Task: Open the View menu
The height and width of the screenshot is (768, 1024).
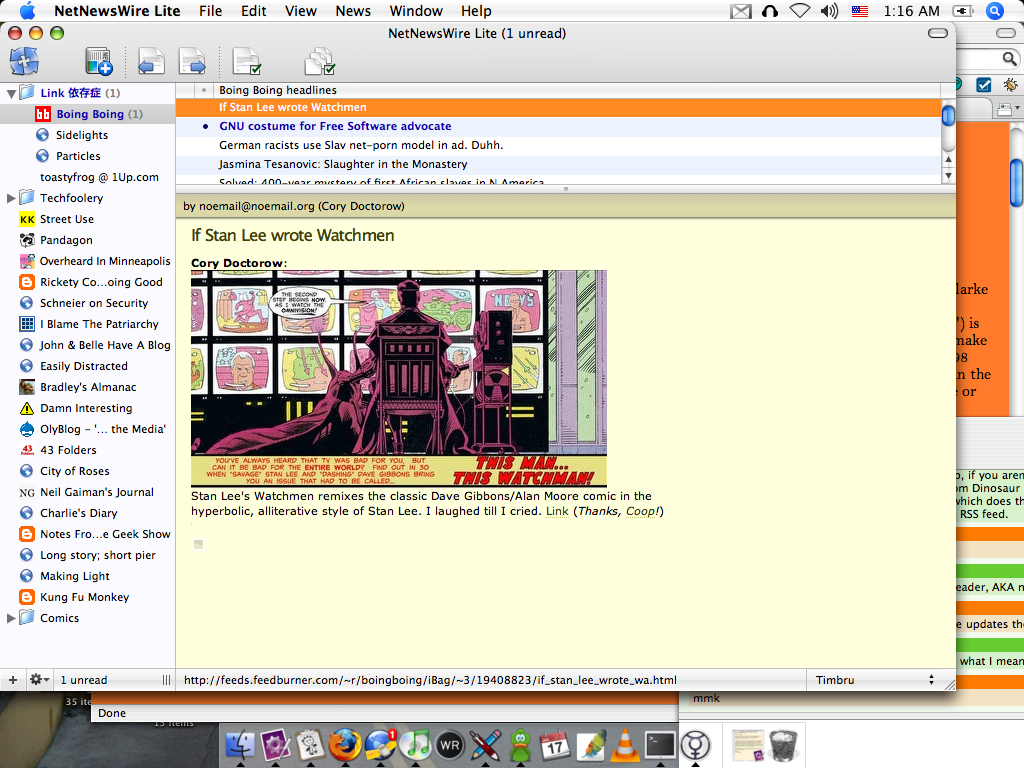Action: tap(300, 11)
